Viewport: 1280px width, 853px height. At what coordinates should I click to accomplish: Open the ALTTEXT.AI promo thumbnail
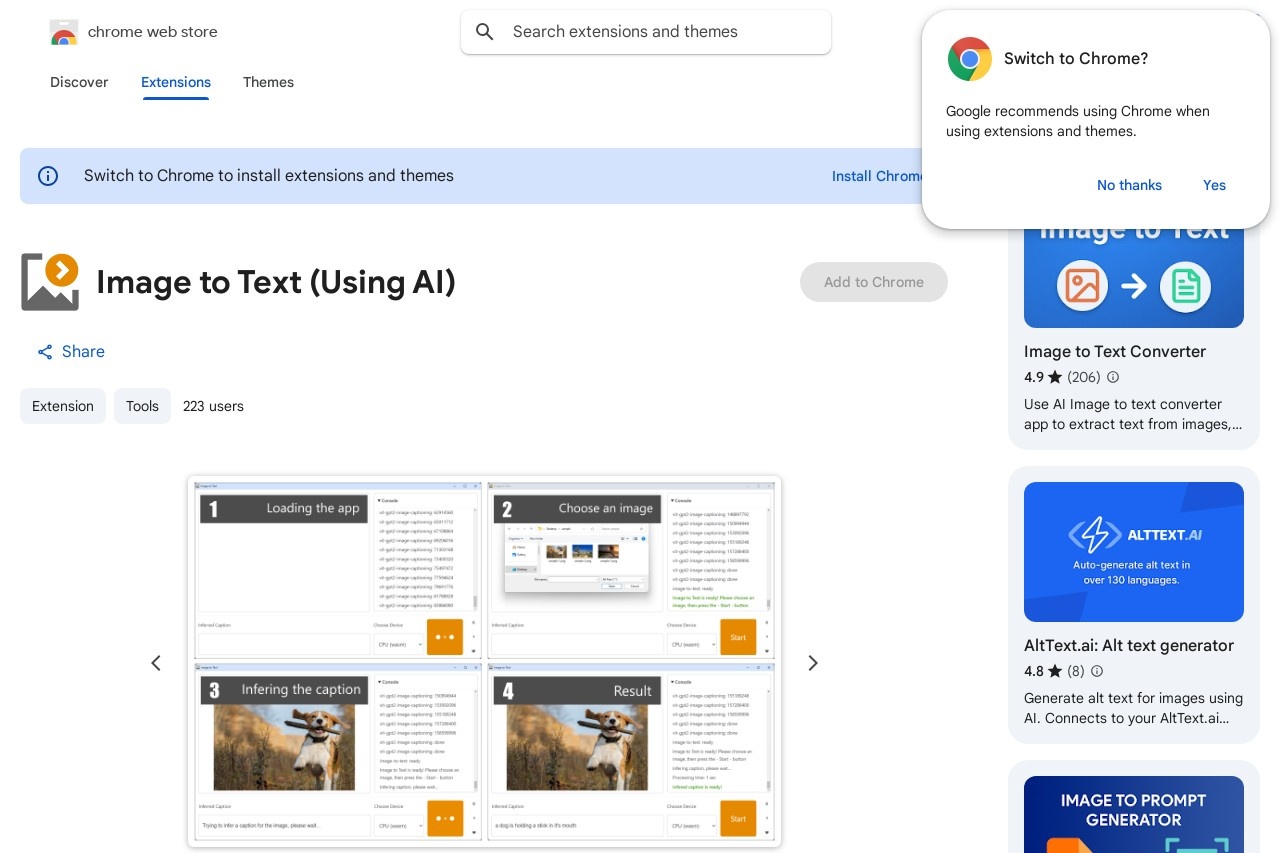[1134, 552]
